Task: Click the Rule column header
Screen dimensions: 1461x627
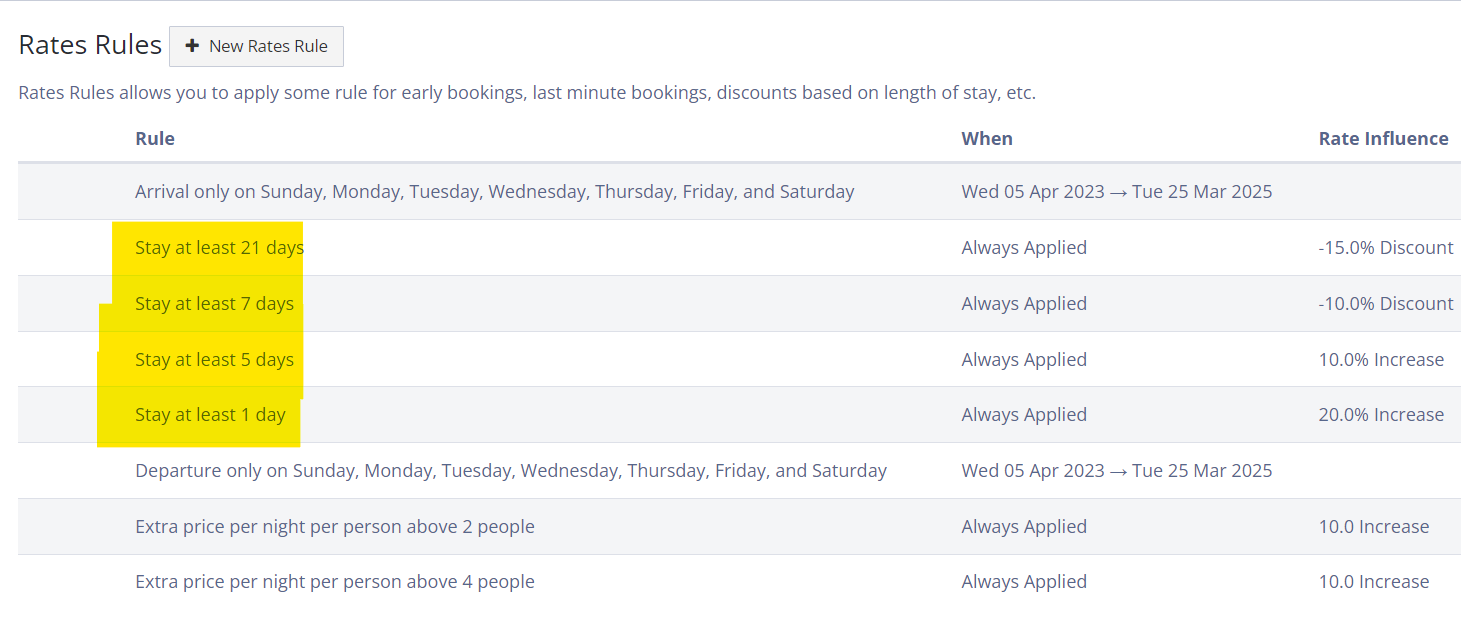Action: pyautogui.click(x=155, y=139)
